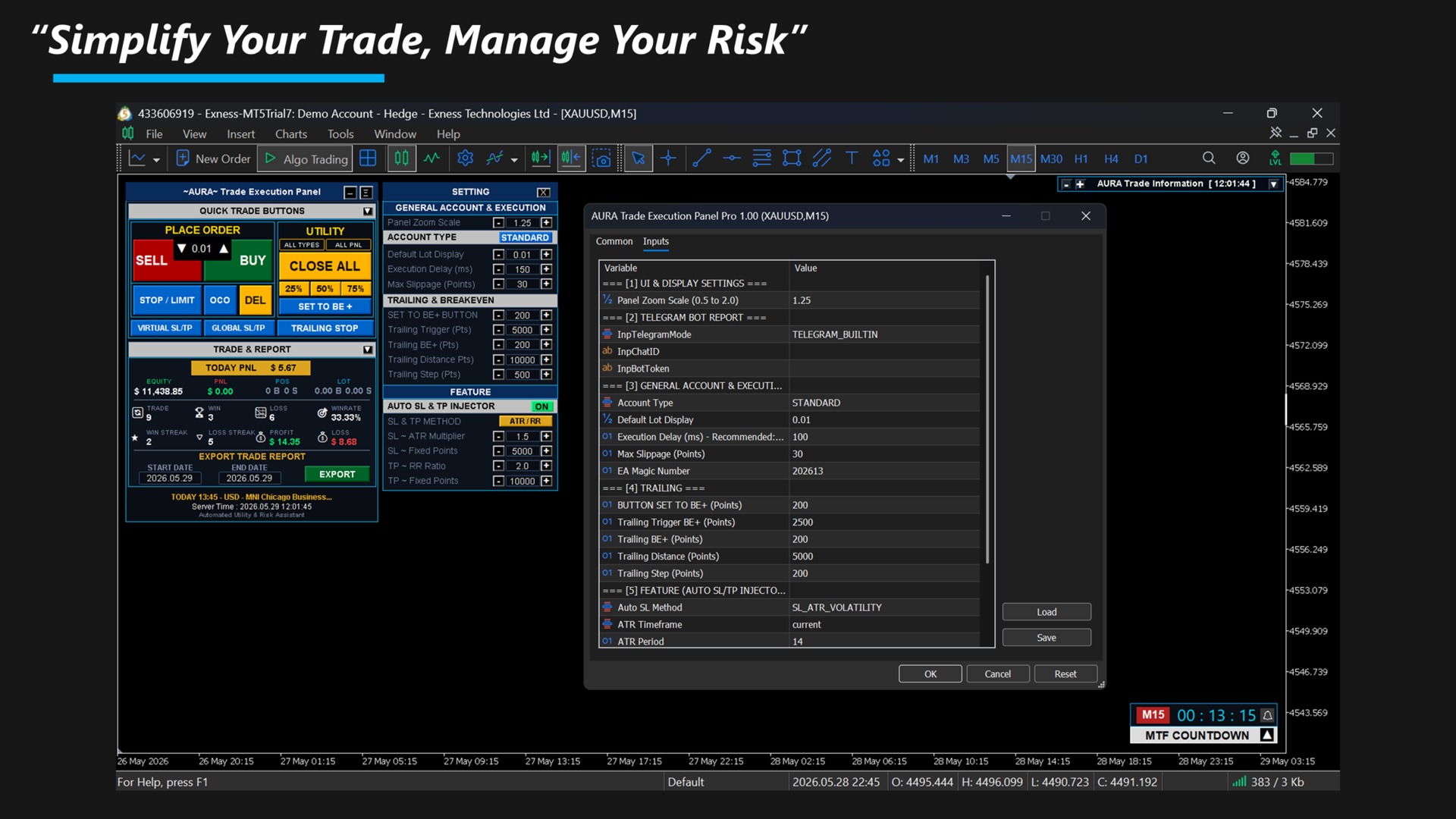Open the Charts menu

[x=291, y=133]
